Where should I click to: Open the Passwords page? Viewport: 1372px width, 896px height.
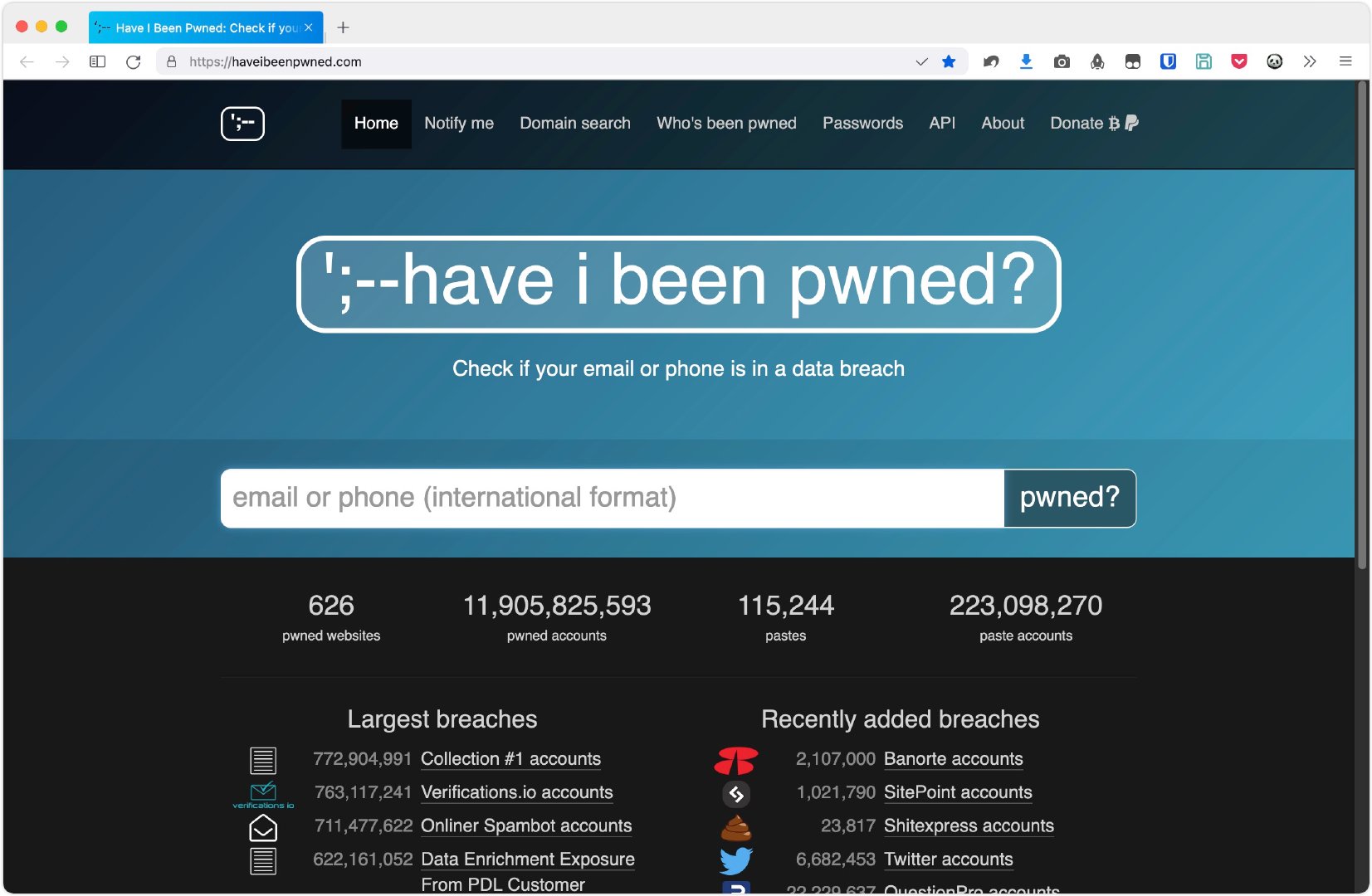pos(862,124)
